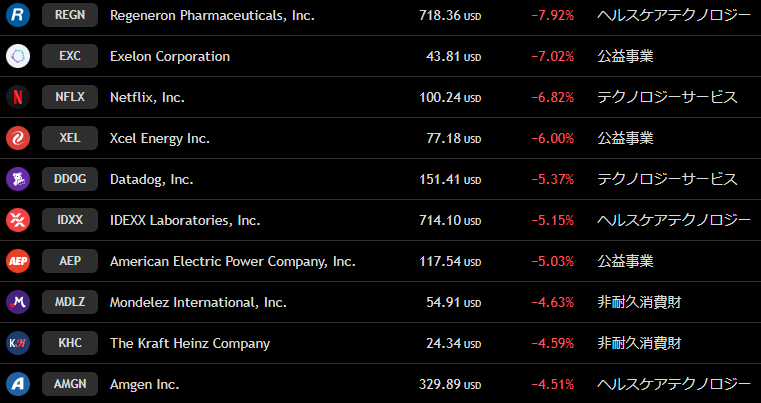
Task: Open the REGN ticker symbol badge
Action: (70, 15)
